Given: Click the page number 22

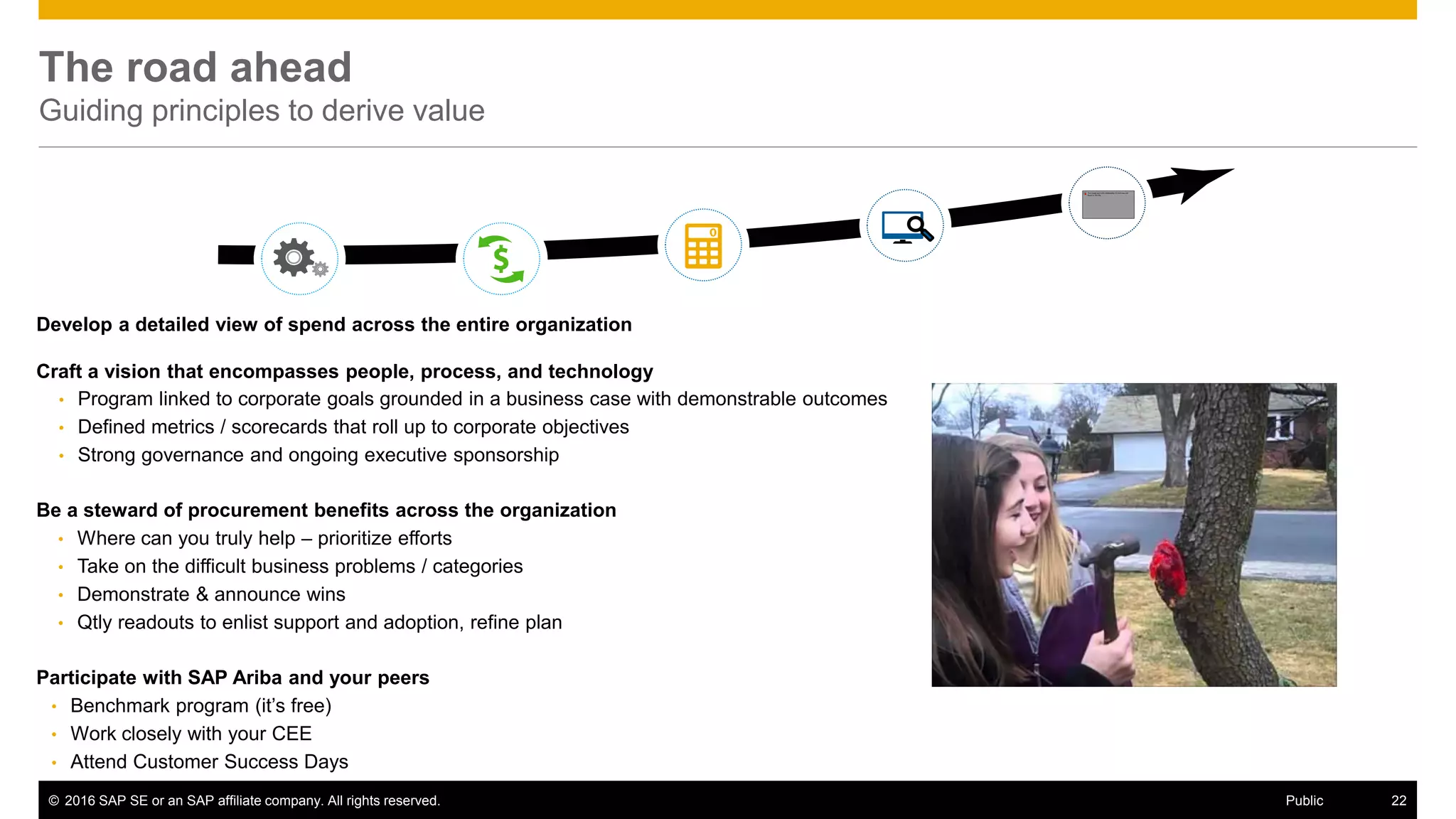Looking at the screenshot, I should [1398, 801].
